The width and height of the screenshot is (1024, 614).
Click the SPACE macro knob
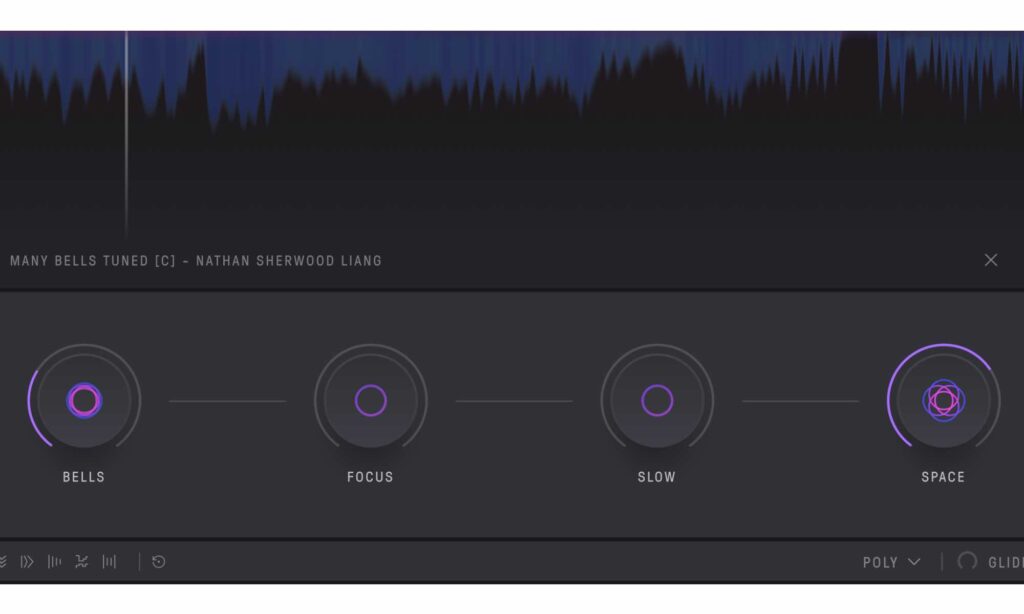tap(943, 400)
